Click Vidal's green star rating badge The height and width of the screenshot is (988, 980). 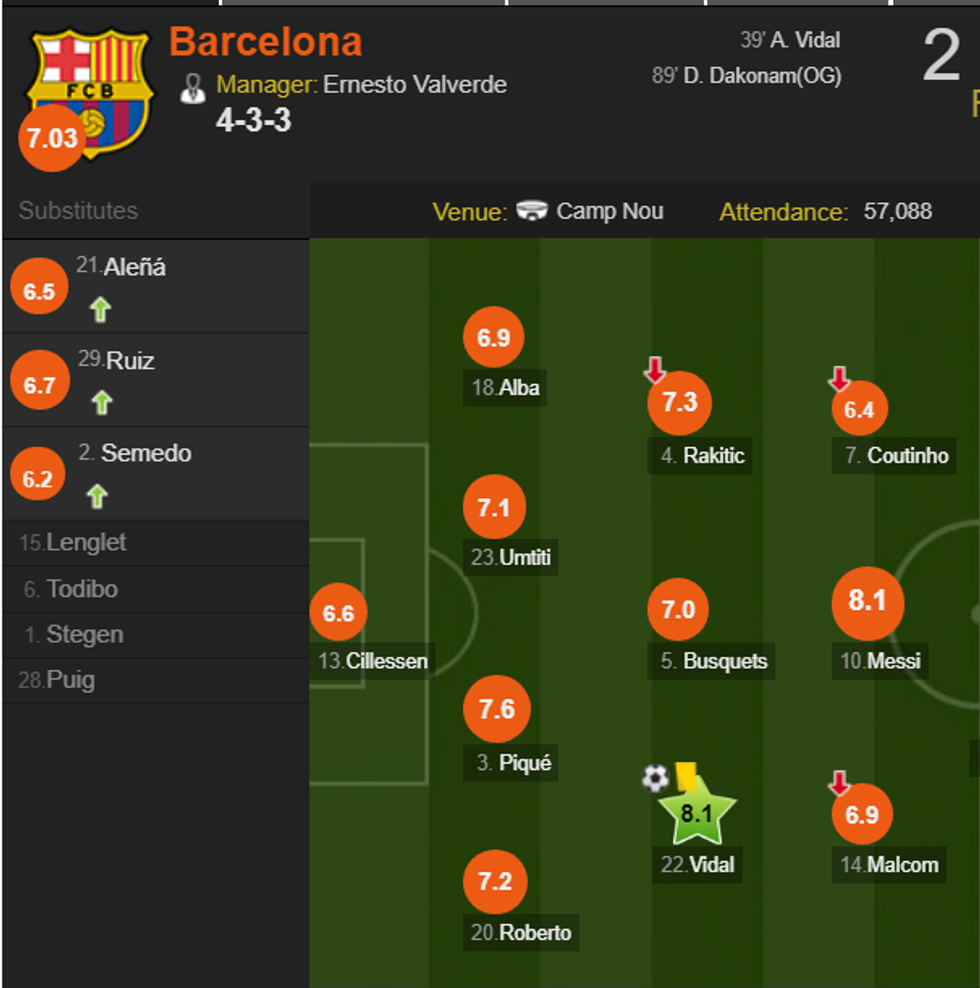[696, 812]
